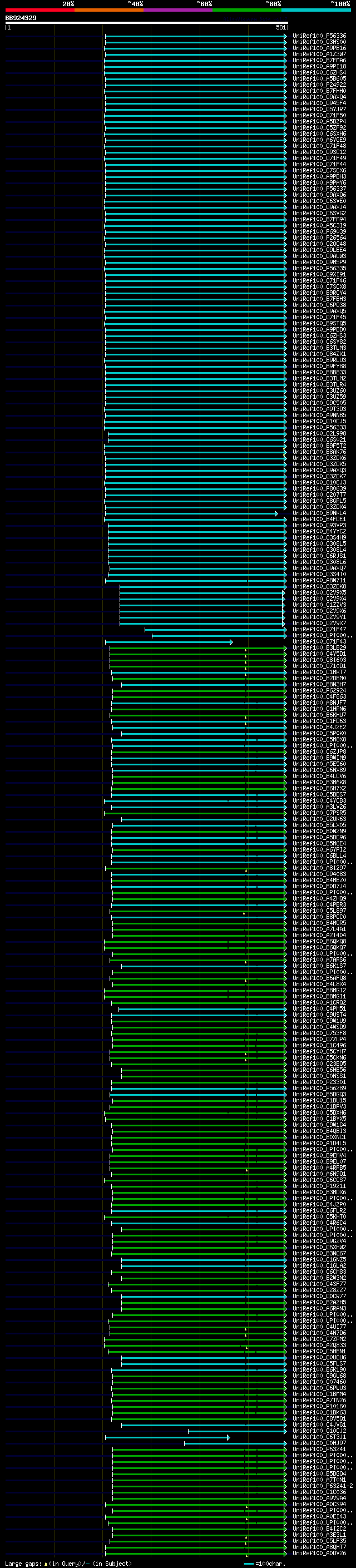356x1568 pixels.
Task: Select hit label UniRef100_P56337
Action: (x=319, y=189)
